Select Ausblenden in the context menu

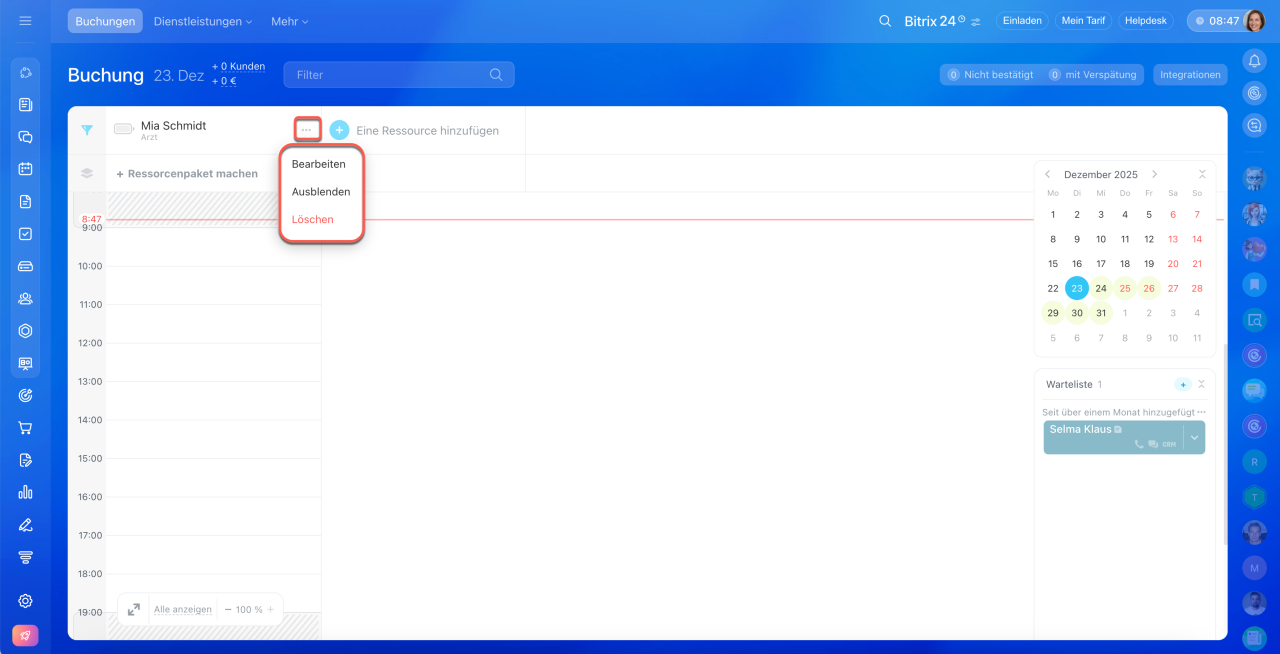pyautogui.click(x=321, y=191)
